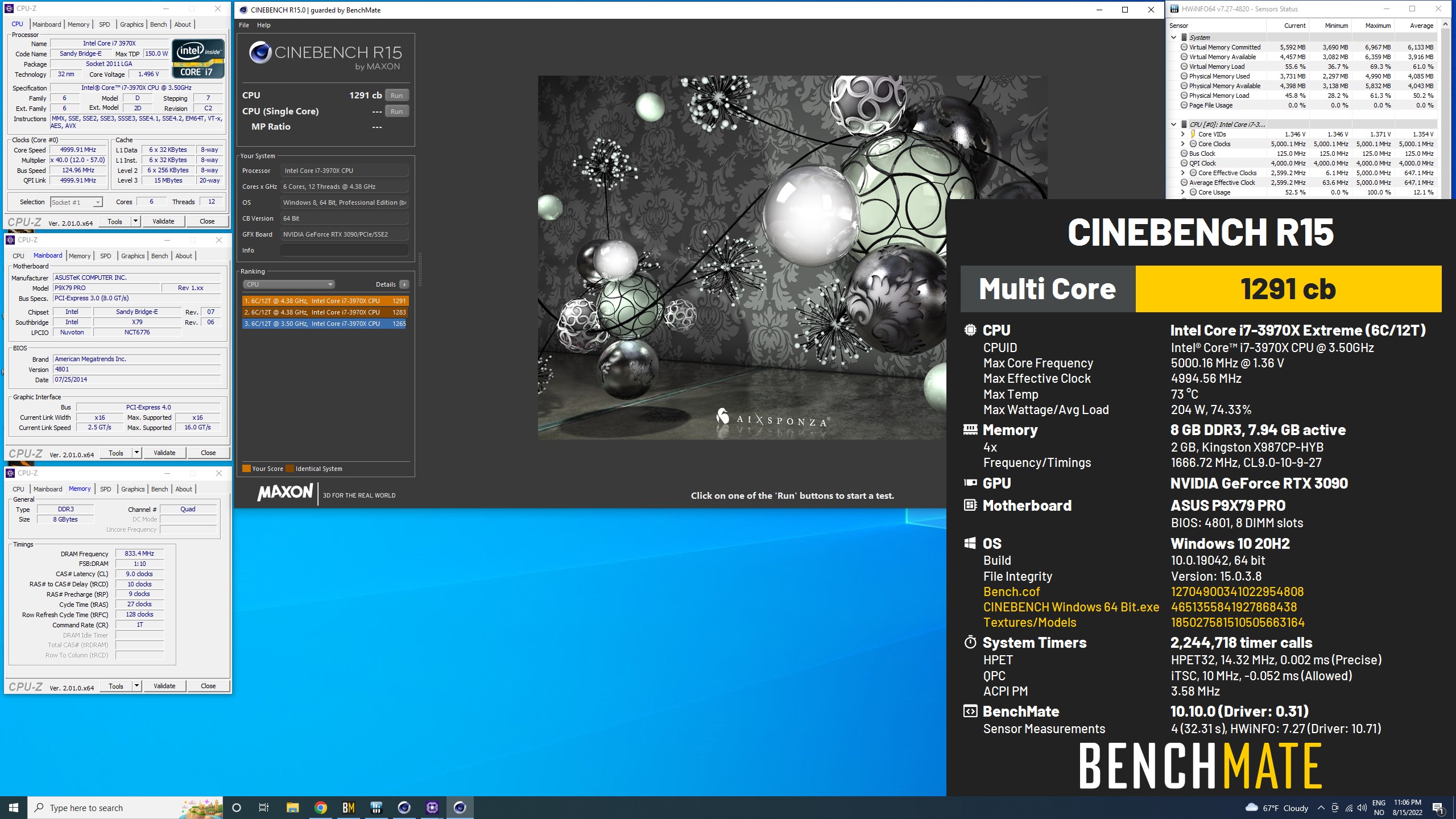The height and width of the screenshot is (819, 1456).
Task: Click the clock icon beside QPI Clock
Action: (1184, 163)
